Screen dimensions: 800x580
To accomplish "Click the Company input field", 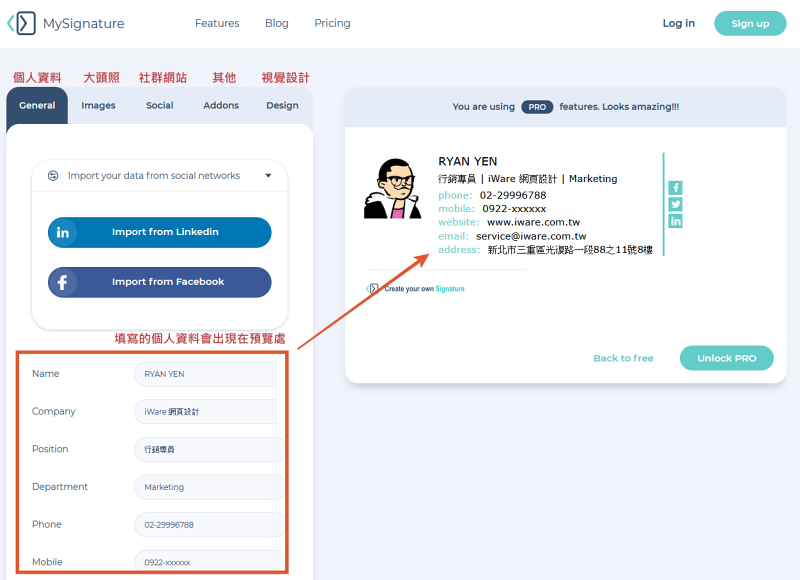I will pyautogui.click(x=206, y=412).
